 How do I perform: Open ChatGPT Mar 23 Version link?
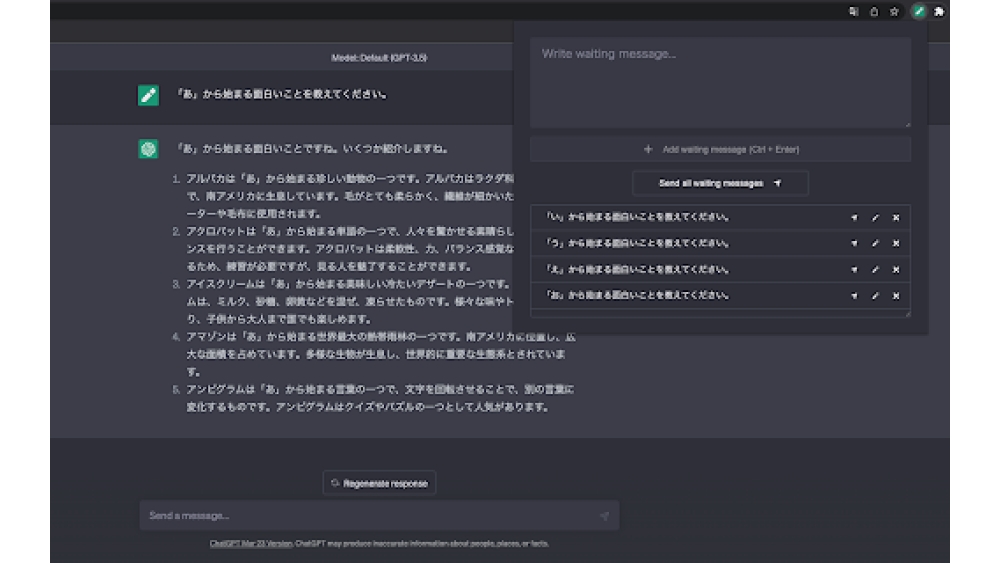coord(251,544)
